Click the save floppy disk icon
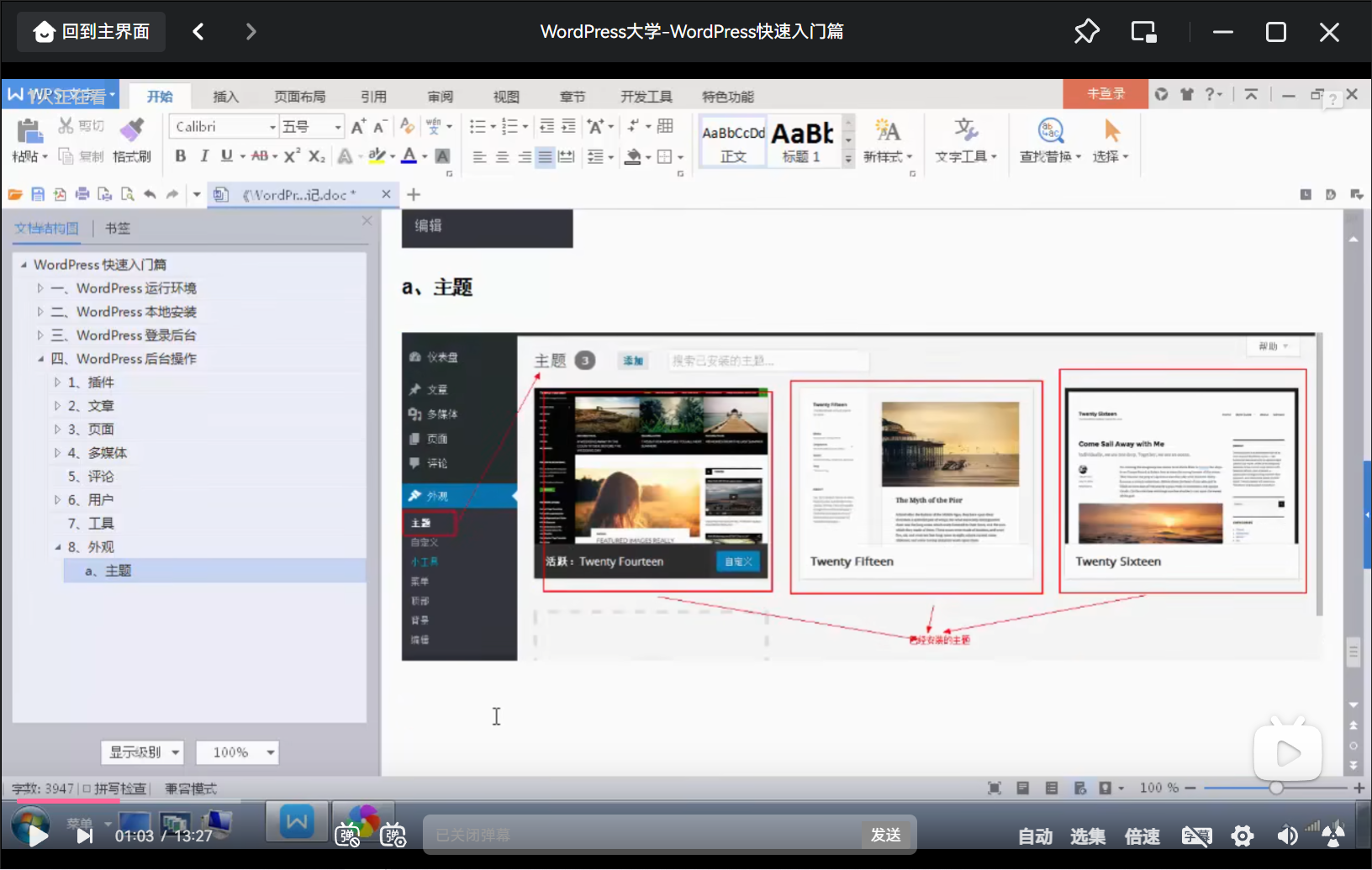Viewport: 1372px width, 870px height. pos(38,194)
